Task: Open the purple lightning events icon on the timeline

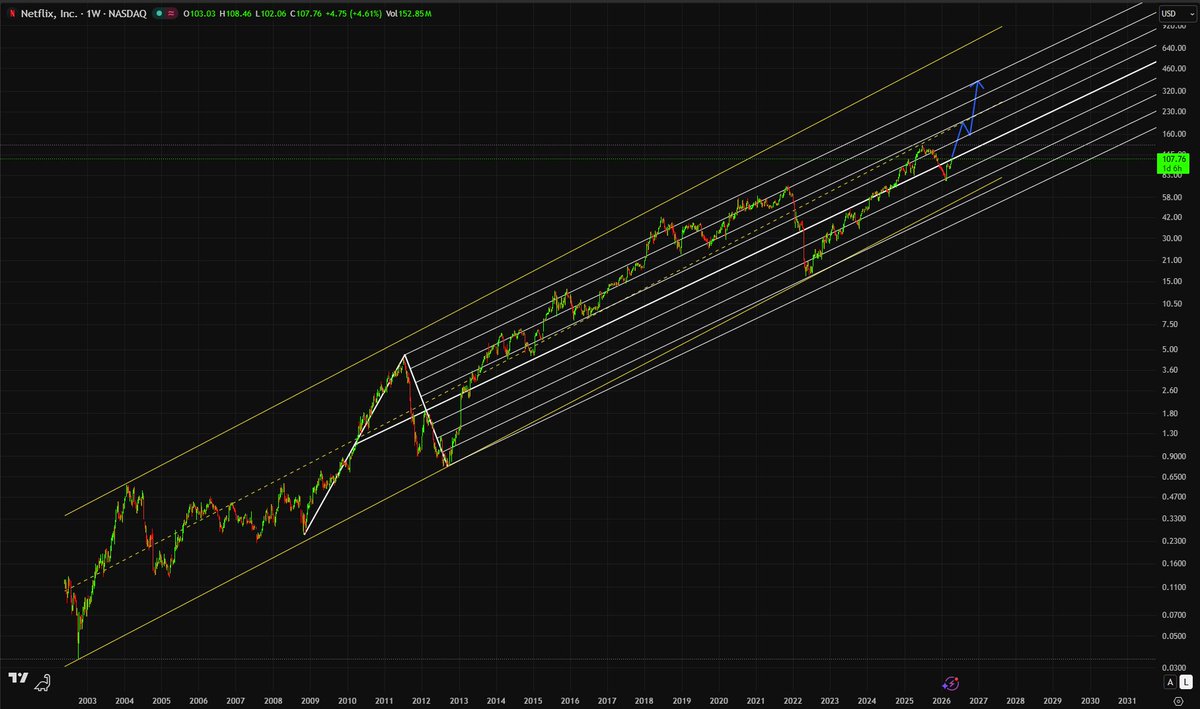Action: pos(951,682)
